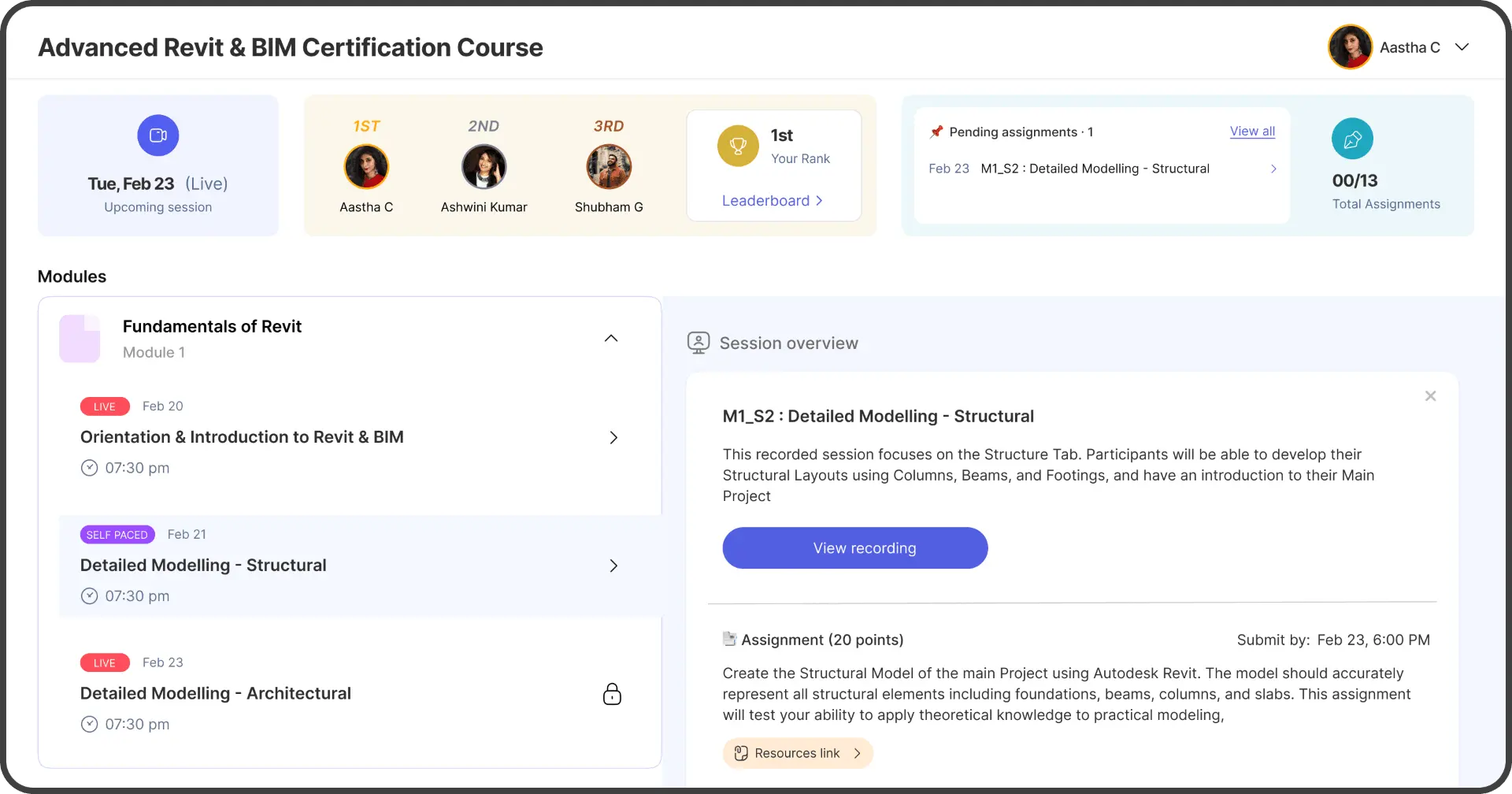This screenshot has width=1512, height=794.
Task: Click the pen icon above Total Assignments
Action: click(x=1352, y=139)
